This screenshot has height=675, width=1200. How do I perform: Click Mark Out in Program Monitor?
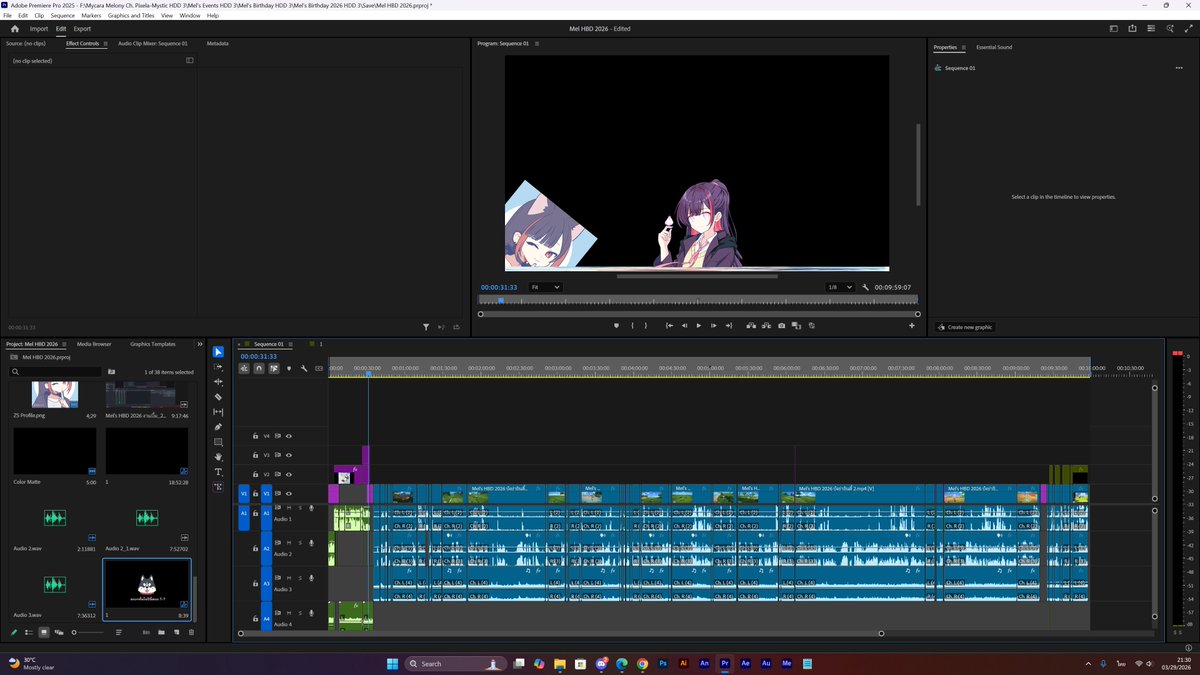click(x=645, y=325)
